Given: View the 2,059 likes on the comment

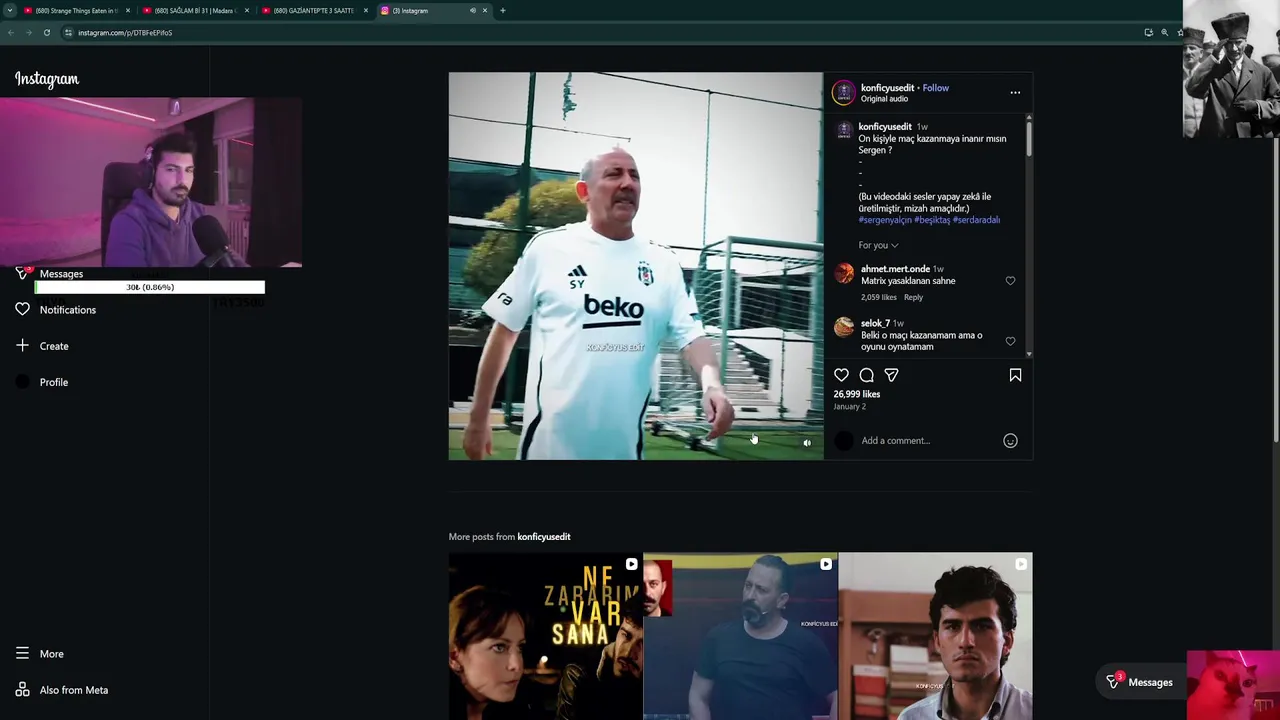Looking at the screenshot, I should 879,297.
